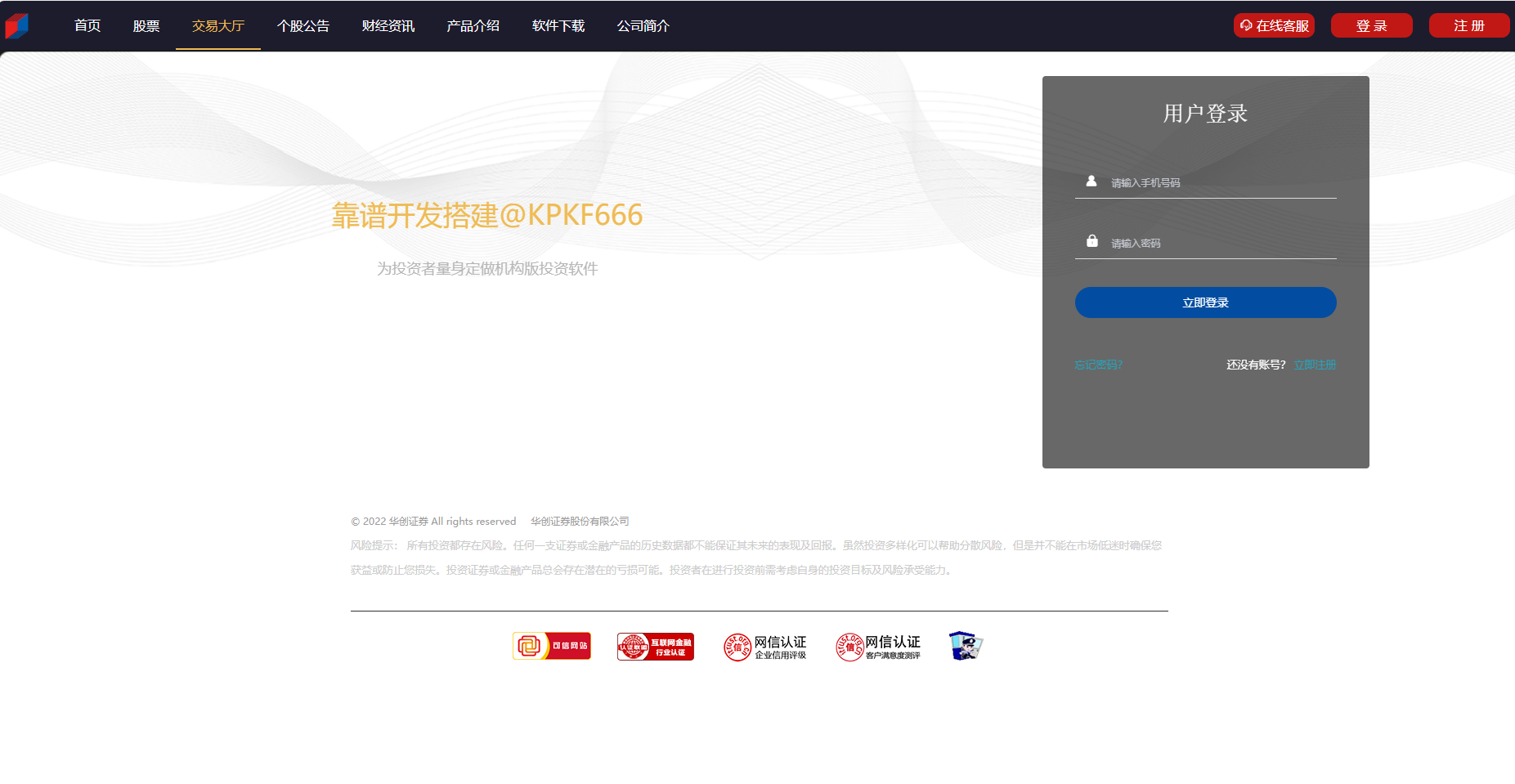The height and width of the screenshot is (784, 1515).
Task: Open the 互联网金融 行业认证 badge
Action: (655, 647)
